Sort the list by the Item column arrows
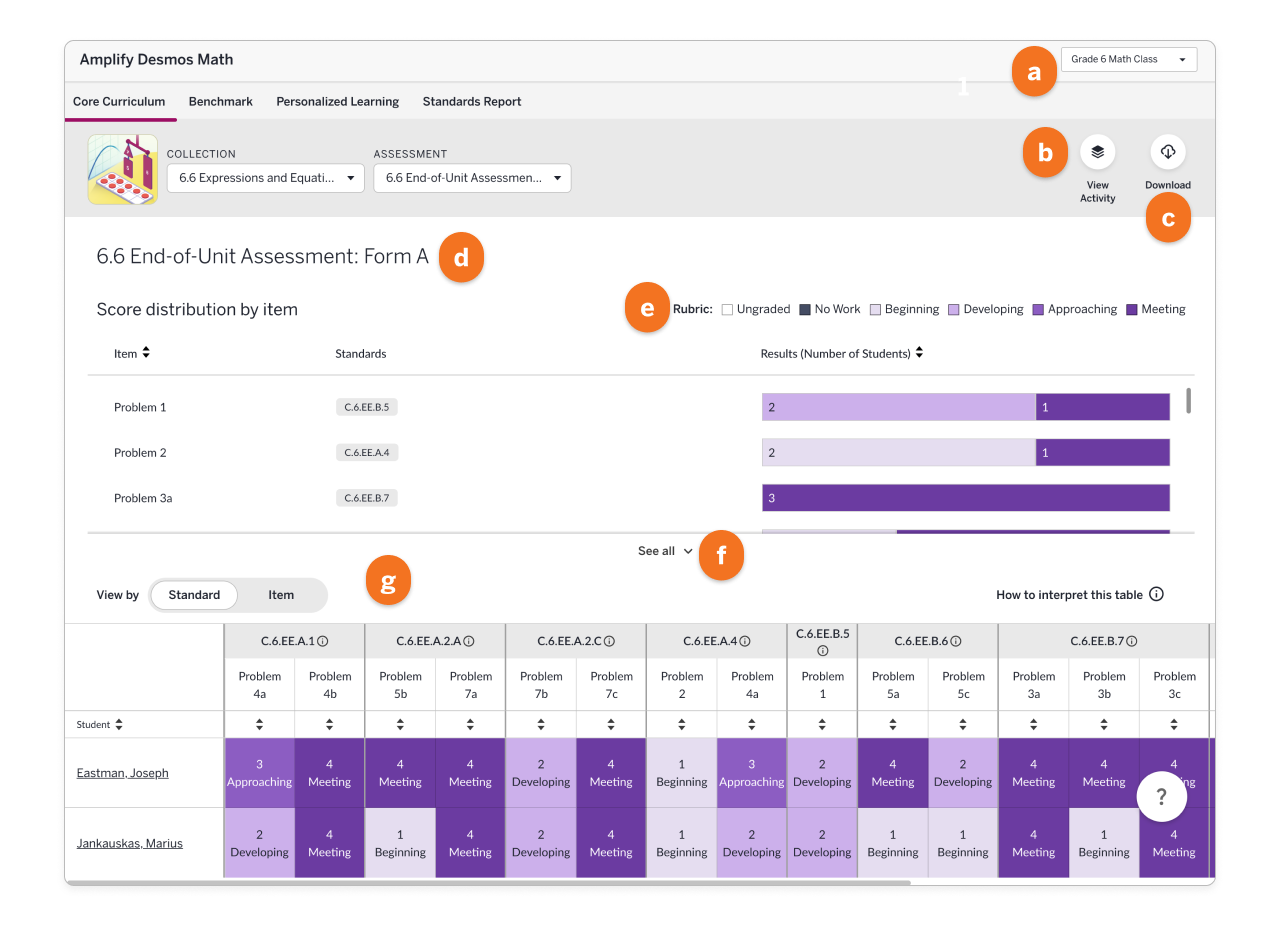 coord(146,353)
